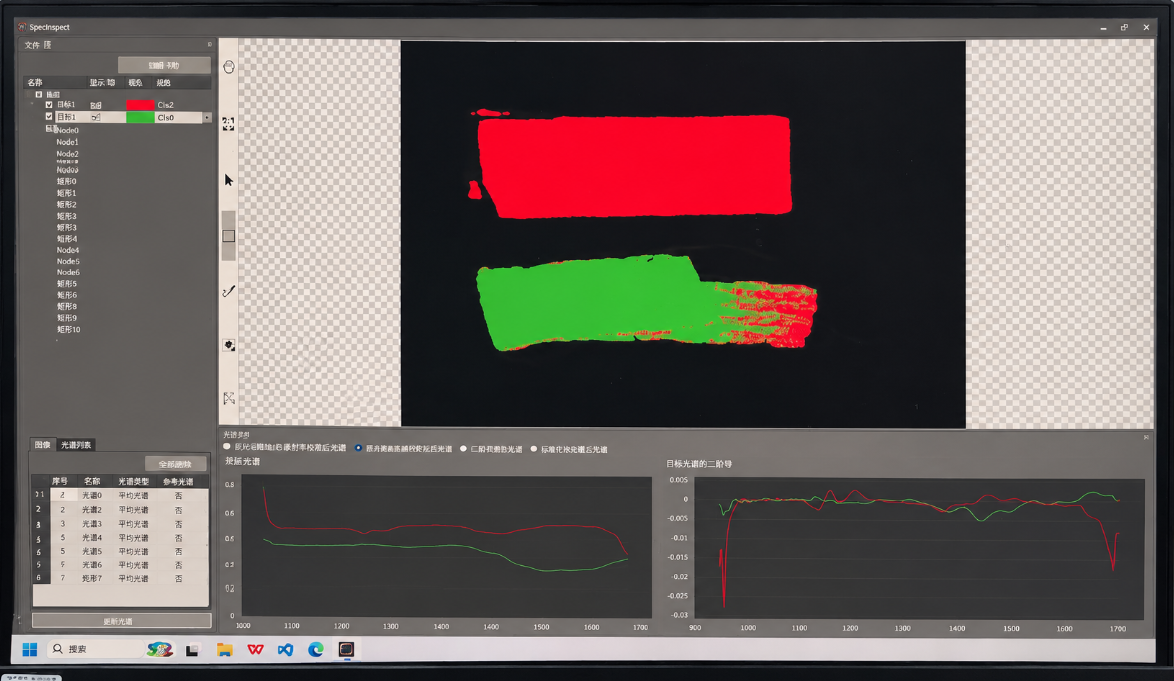
Task: Toggle the checkbox on the green Cls0 row
Action: click(49, 117)
